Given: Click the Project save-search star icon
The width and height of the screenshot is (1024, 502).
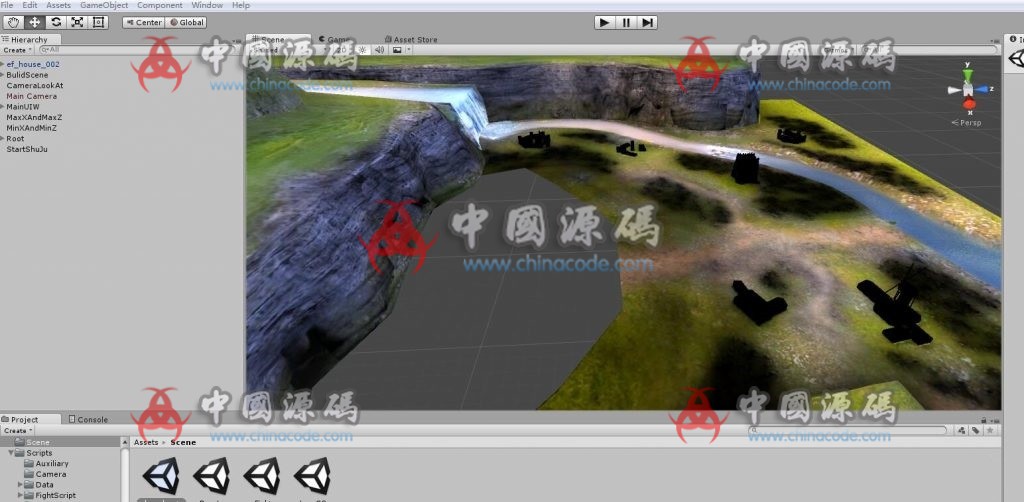Looking at the screenshot, I should 990,430.
